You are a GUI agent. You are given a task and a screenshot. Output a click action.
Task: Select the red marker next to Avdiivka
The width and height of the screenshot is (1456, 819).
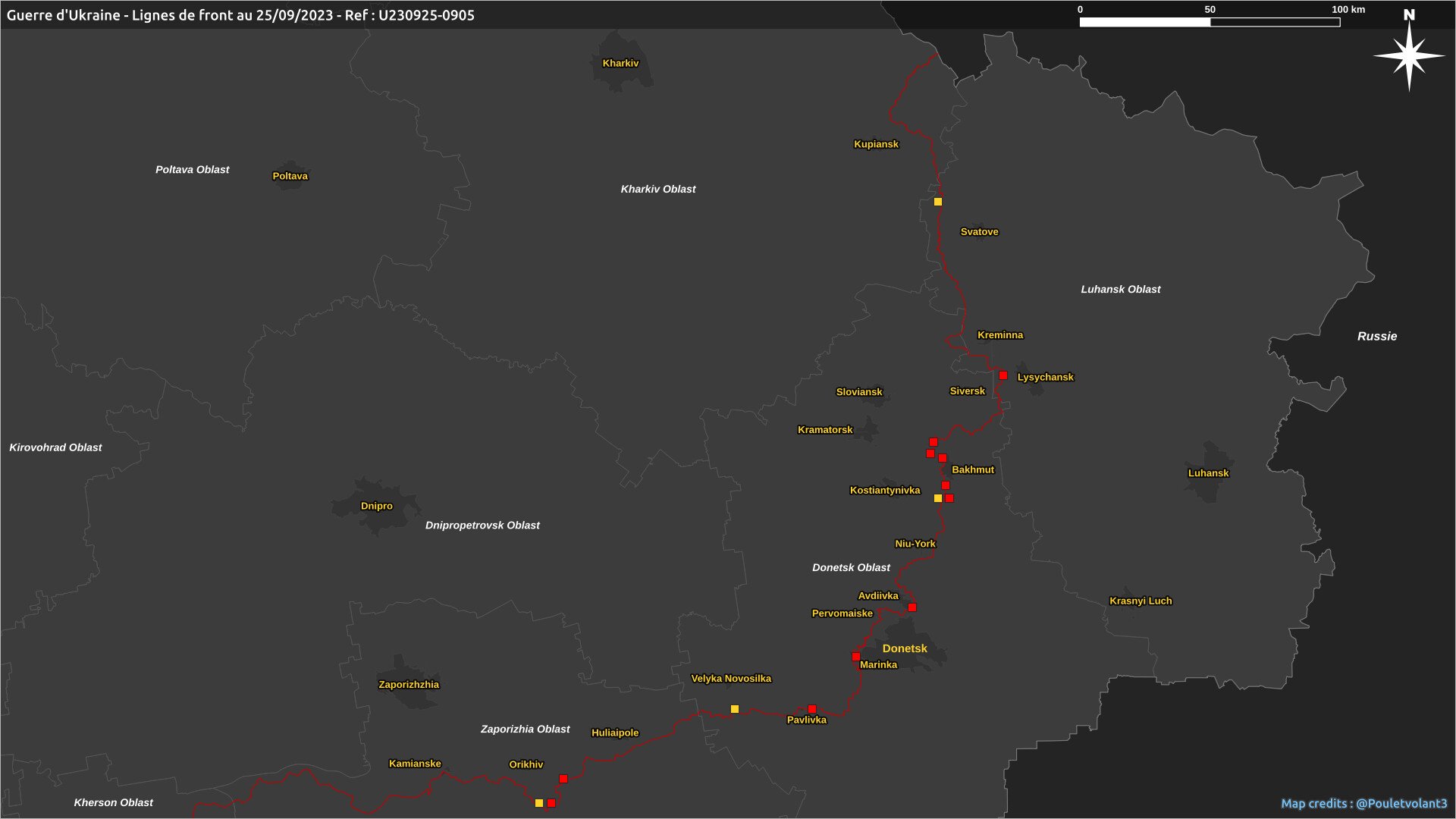coord(912,607)
